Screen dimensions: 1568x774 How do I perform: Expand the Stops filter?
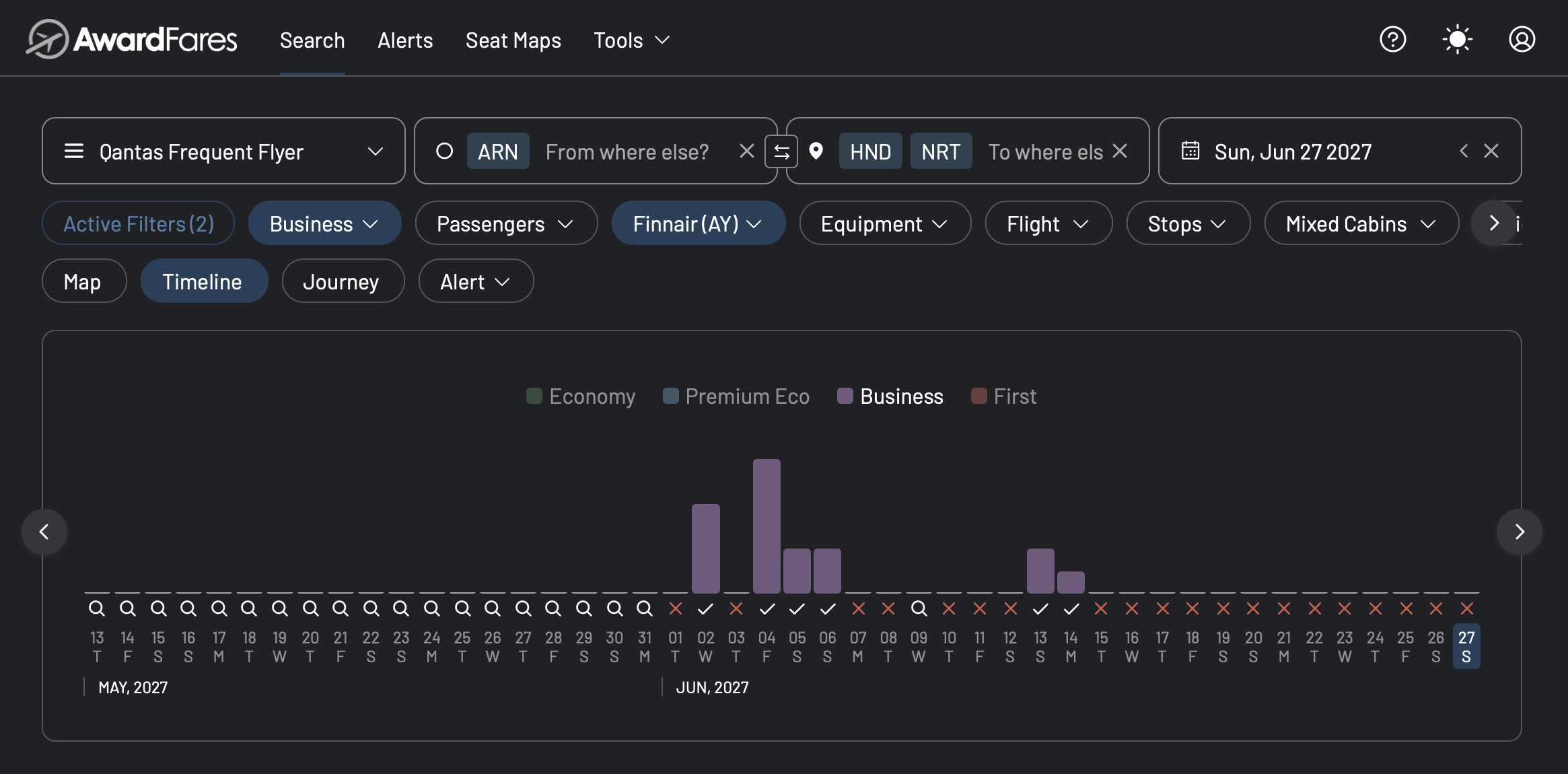click(1188, 223)
